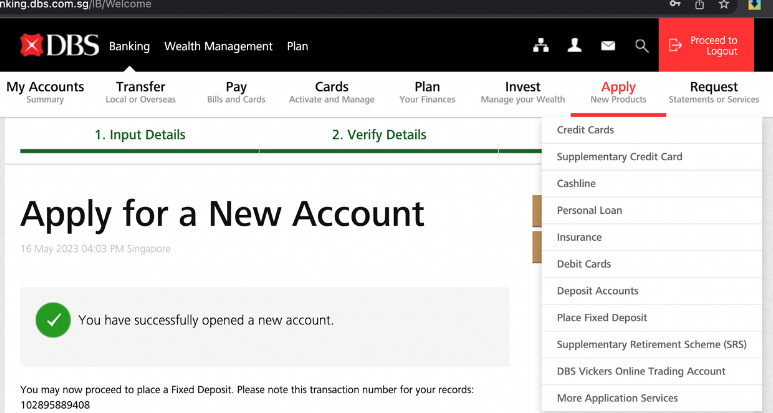Expand the Pay Bills and Cards menu
This screenshot has width=773, height=413.
236,92
